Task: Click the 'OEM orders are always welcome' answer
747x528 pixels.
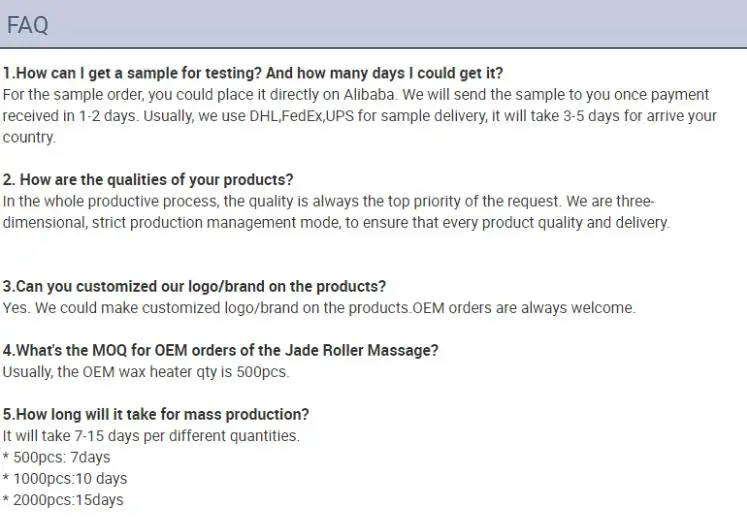Action: click(524, 308)
